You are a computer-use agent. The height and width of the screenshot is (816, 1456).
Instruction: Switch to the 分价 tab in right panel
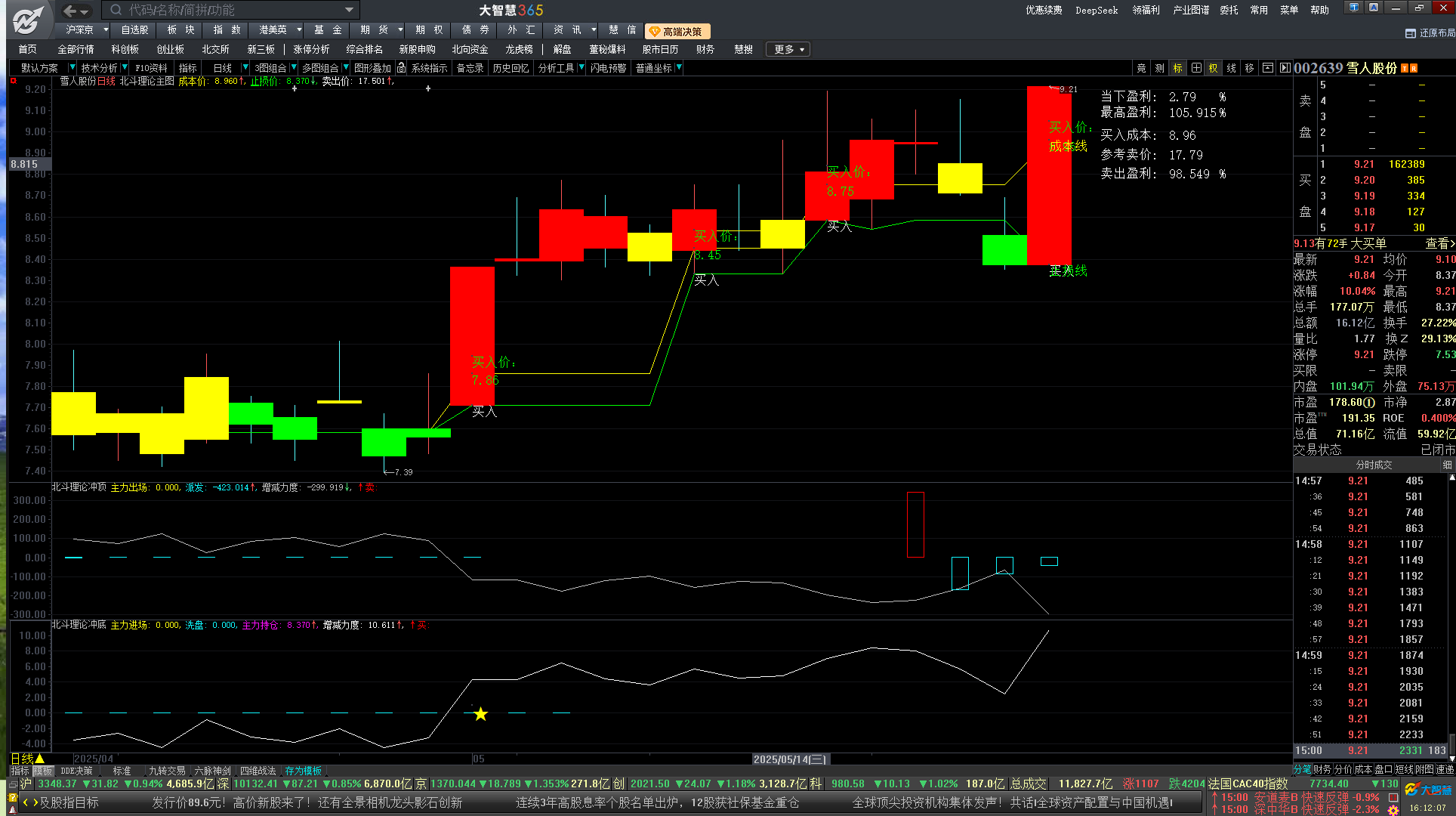pos(1343,769)
